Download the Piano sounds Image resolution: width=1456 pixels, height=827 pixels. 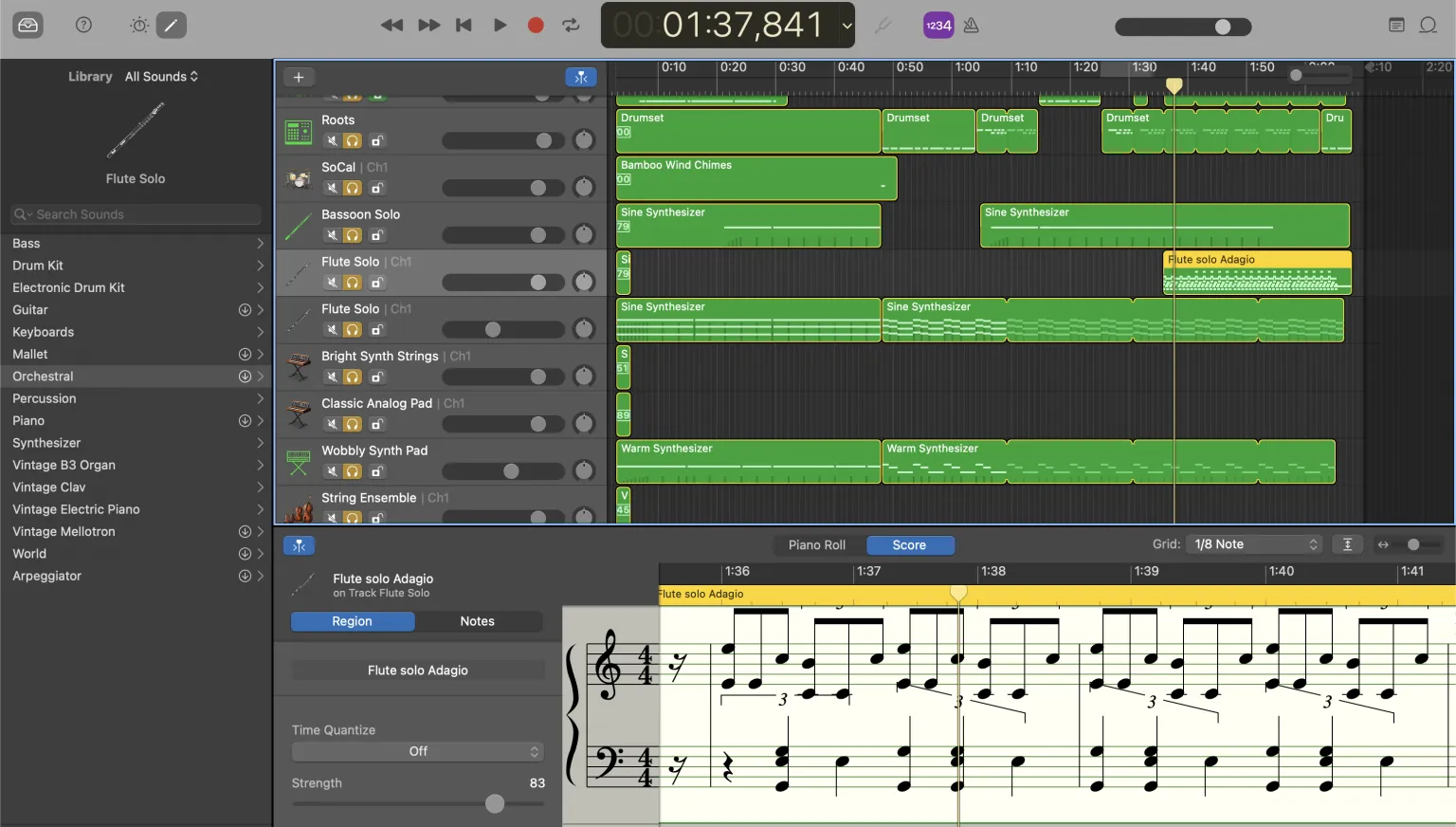point(245,420)
